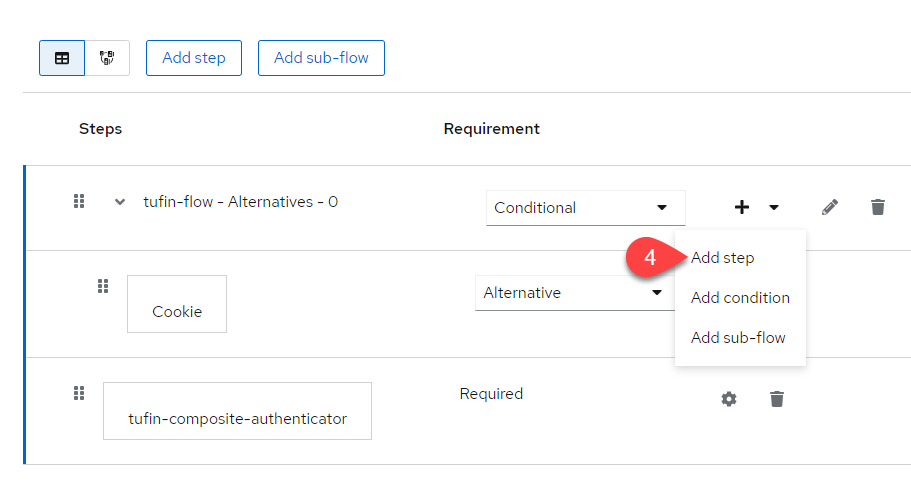
Task: Open the Conditional requirement dropdown
Action: pyautogui.click(x=585, y=208)
